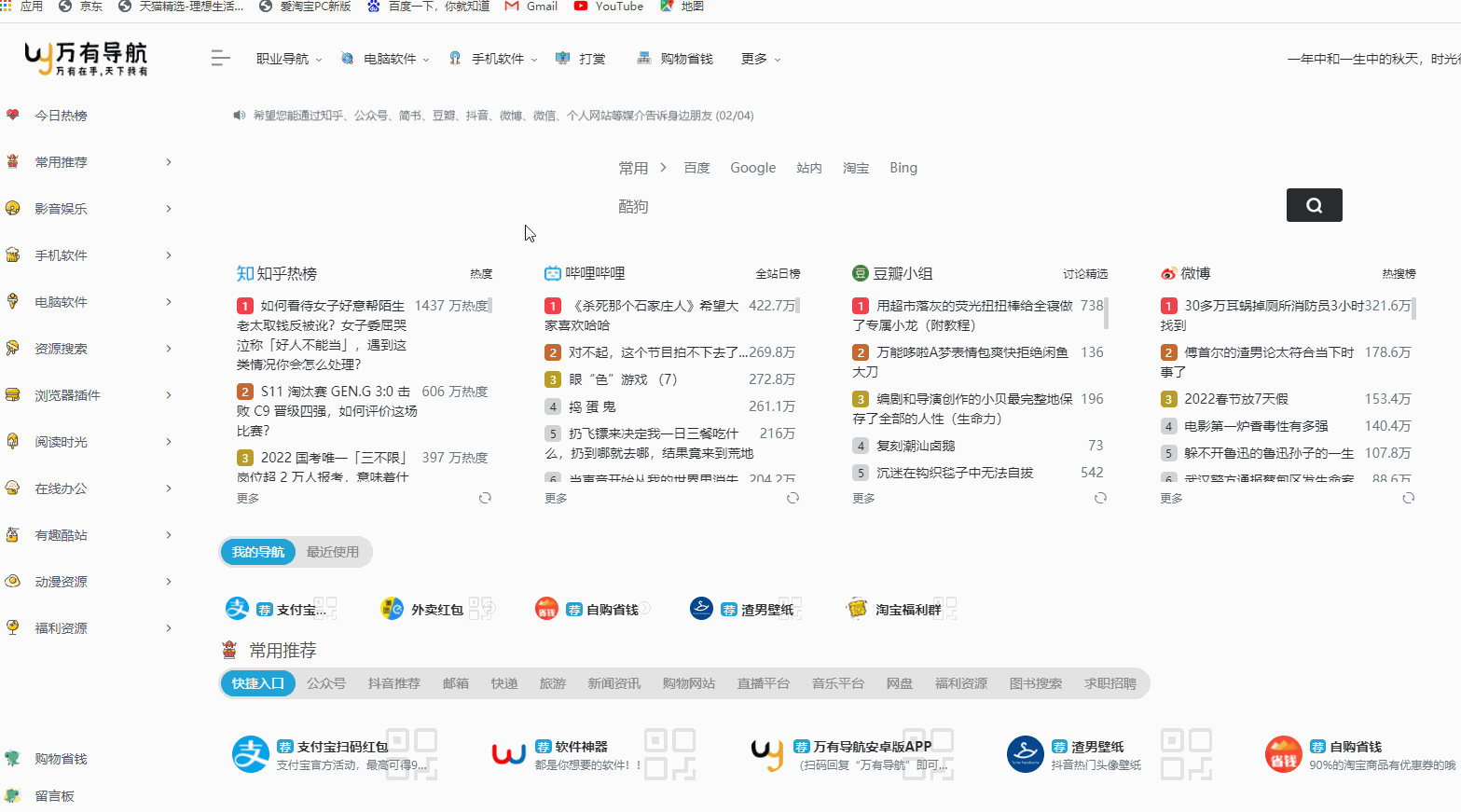This screenshot has height=812, width=1461.
Task: Open the YouTube bookmark
Action: (x=608, y=7)
